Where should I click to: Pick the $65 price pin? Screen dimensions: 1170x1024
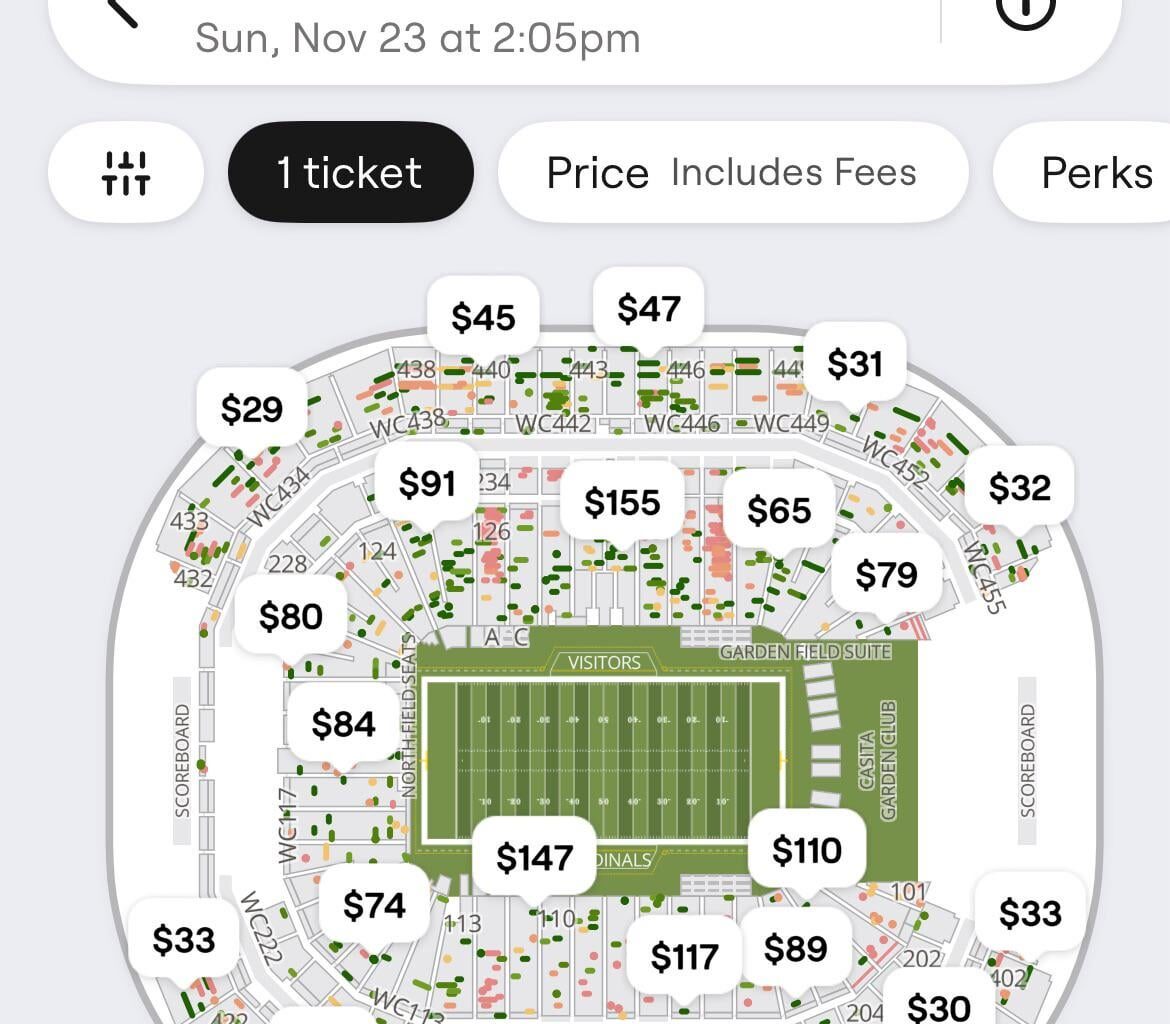tap(779, 510)
